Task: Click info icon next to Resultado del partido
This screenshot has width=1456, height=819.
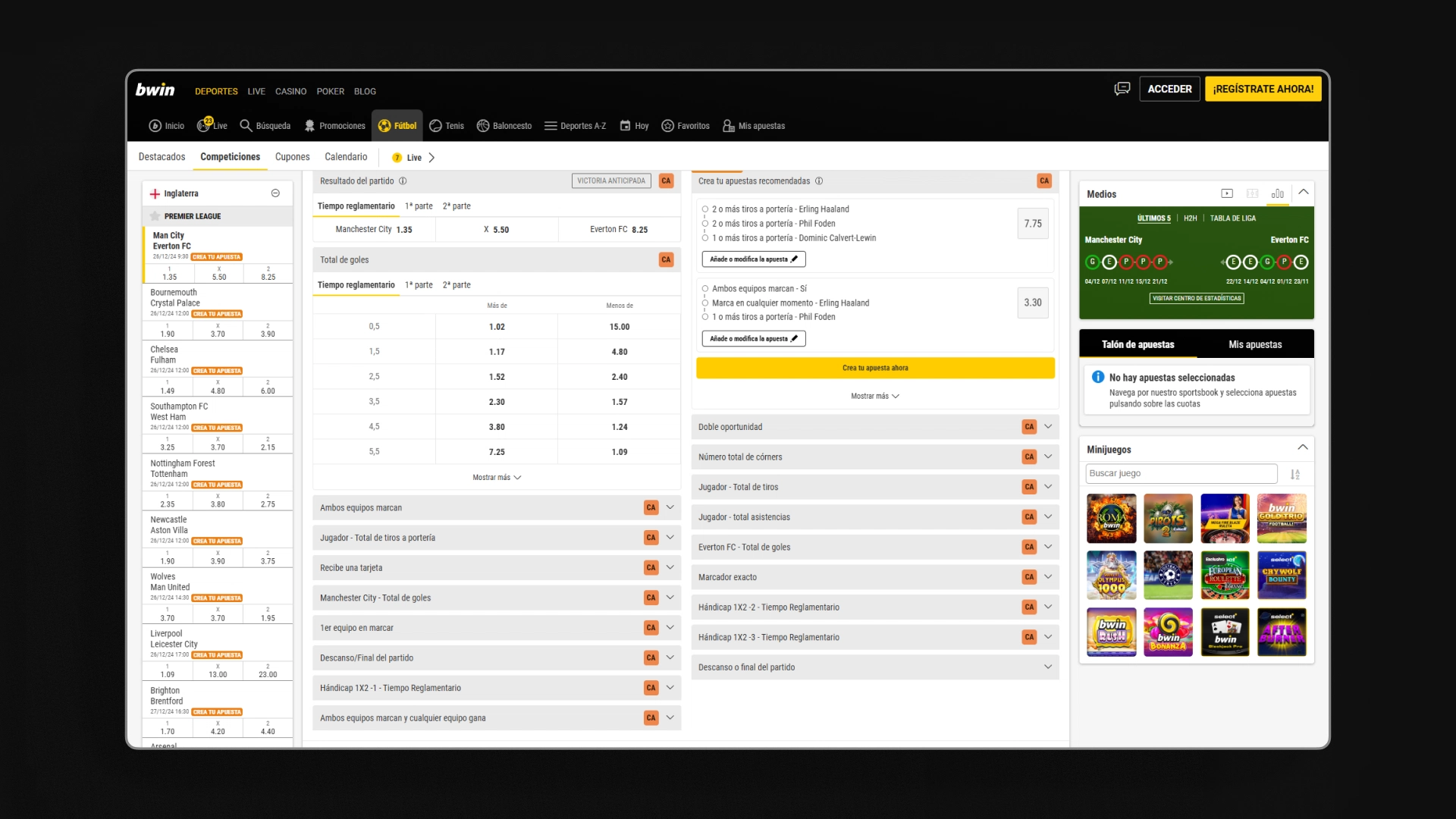Action: (x=403, y=181)
